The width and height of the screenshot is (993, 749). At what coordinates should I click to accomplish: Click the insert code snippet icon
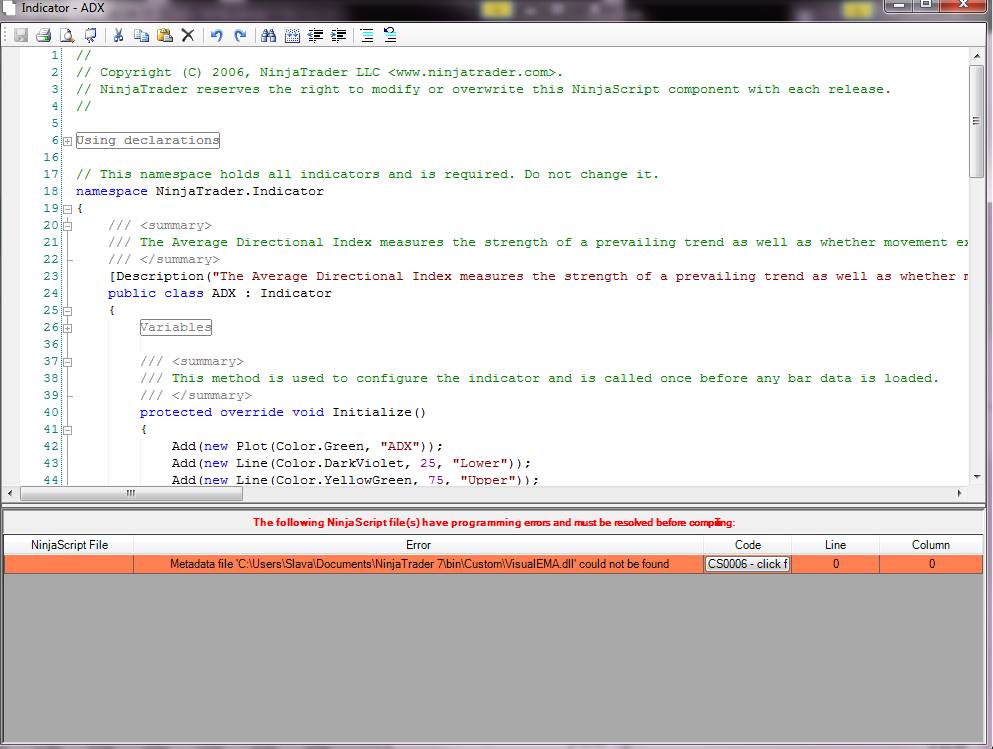point(292,35)
